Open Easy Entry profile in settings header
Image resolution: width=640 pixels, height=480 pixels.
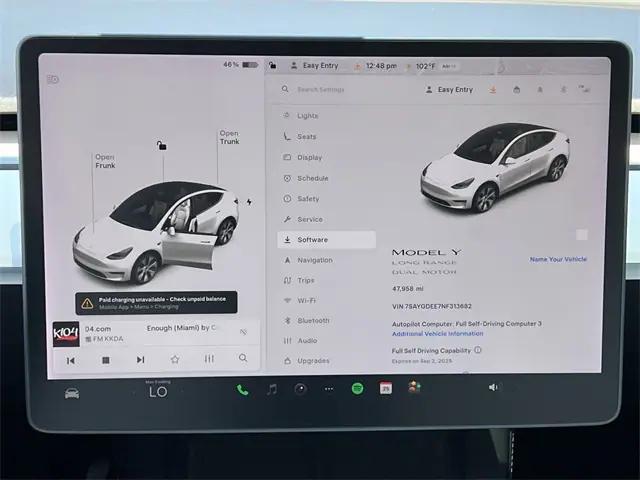449,89
